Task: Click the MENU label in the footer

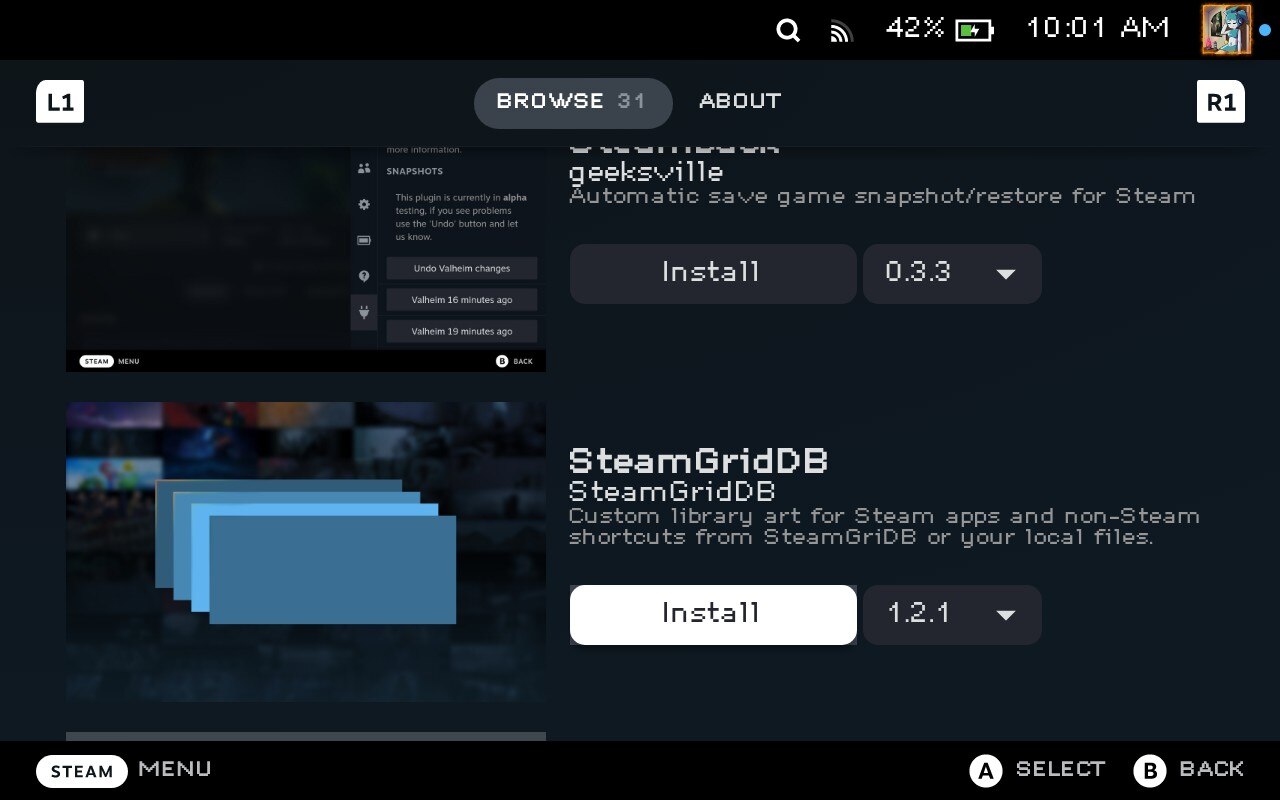Action: (x=175, y=769)
